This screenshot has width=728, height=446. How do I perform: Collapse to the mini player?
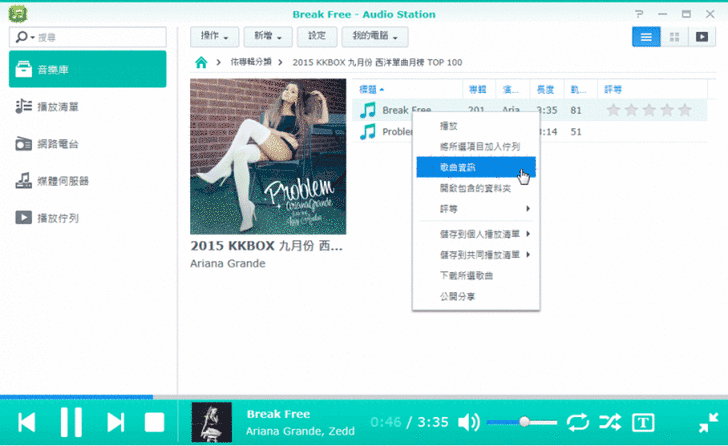click(708, 422)
